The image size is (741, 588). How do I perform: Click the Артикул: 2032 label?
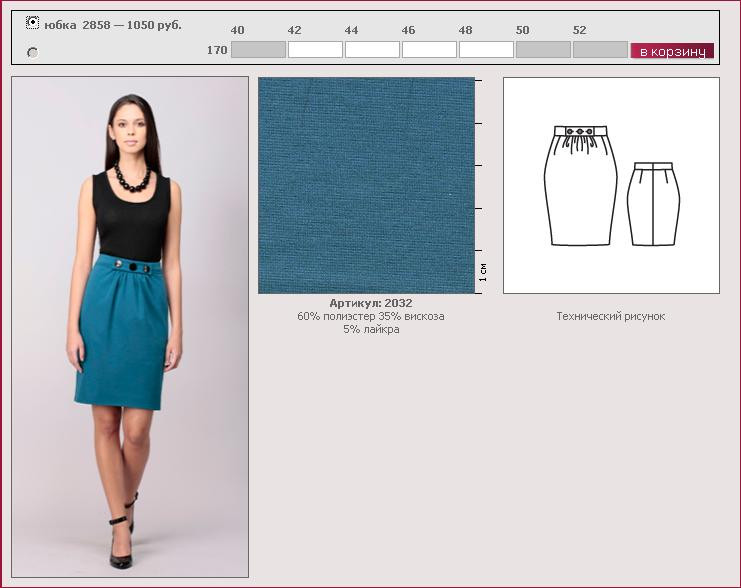(370, 303)
